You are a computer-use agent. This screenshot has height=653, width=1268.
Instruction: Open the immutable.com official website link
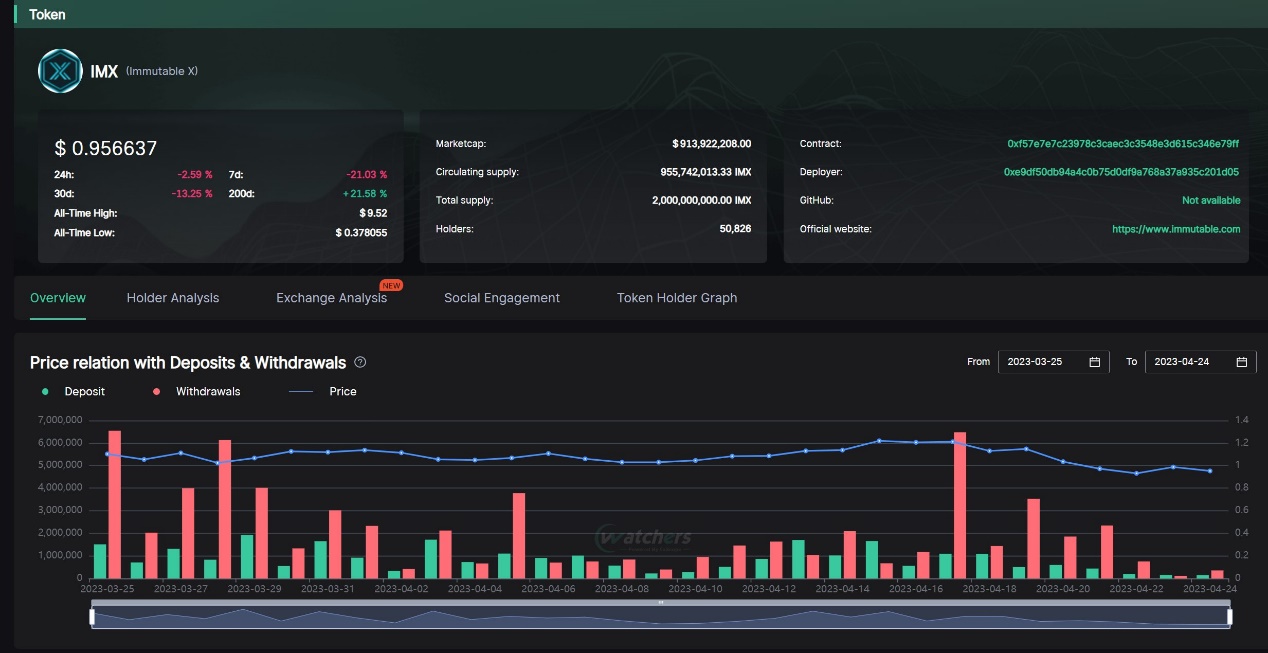point(1176,229)
